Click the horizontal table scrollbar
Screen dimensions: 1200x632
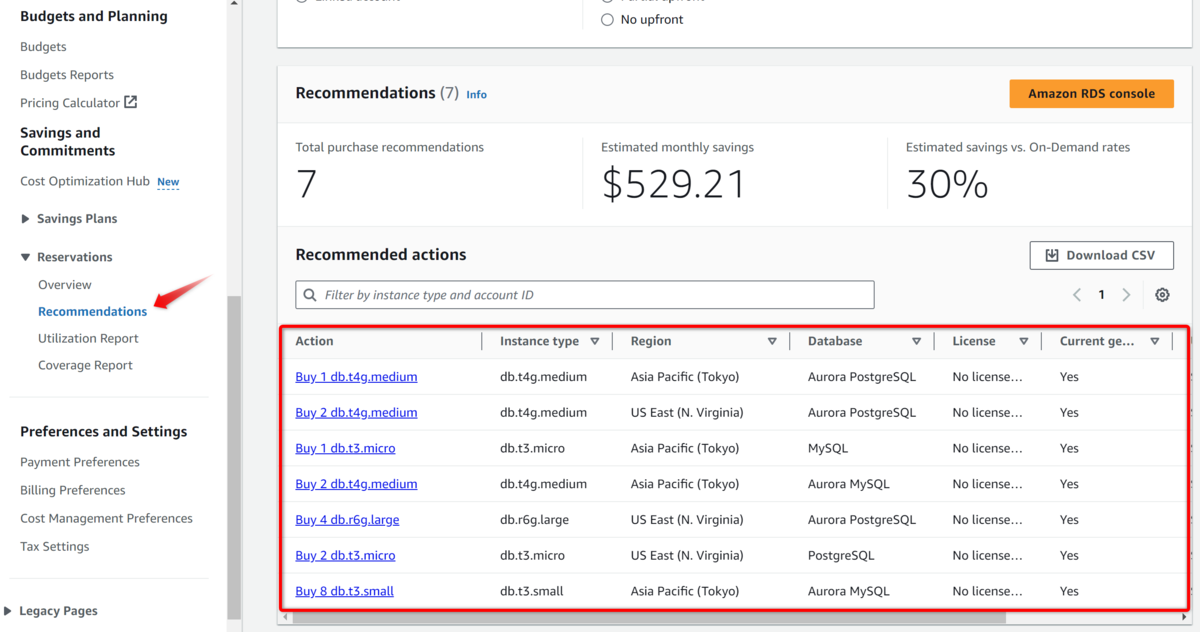pyautogui.click(x=650, y=618)
